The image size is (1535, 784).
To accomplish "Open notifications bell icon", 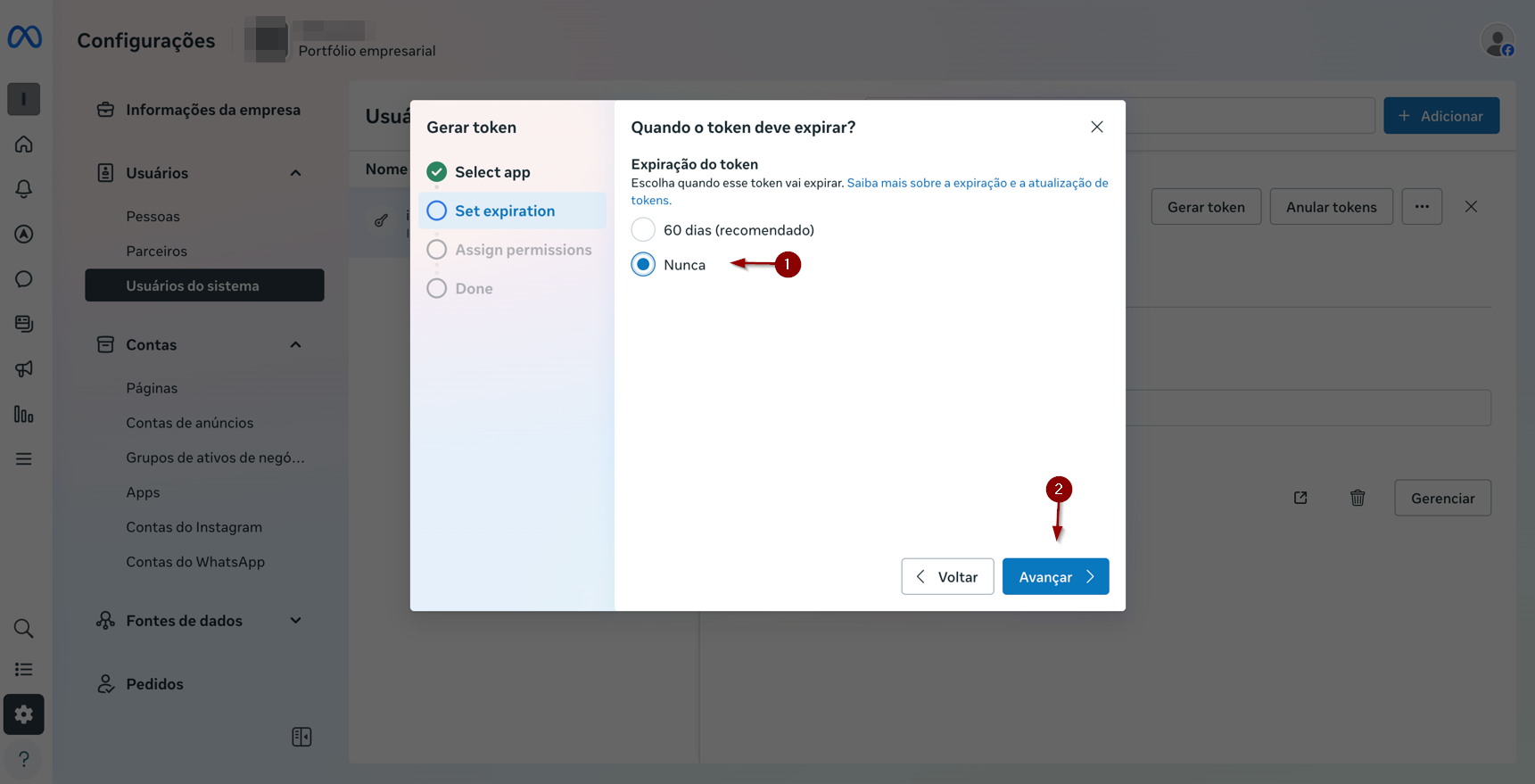I will pyautogui.click(x=24, y=189).
